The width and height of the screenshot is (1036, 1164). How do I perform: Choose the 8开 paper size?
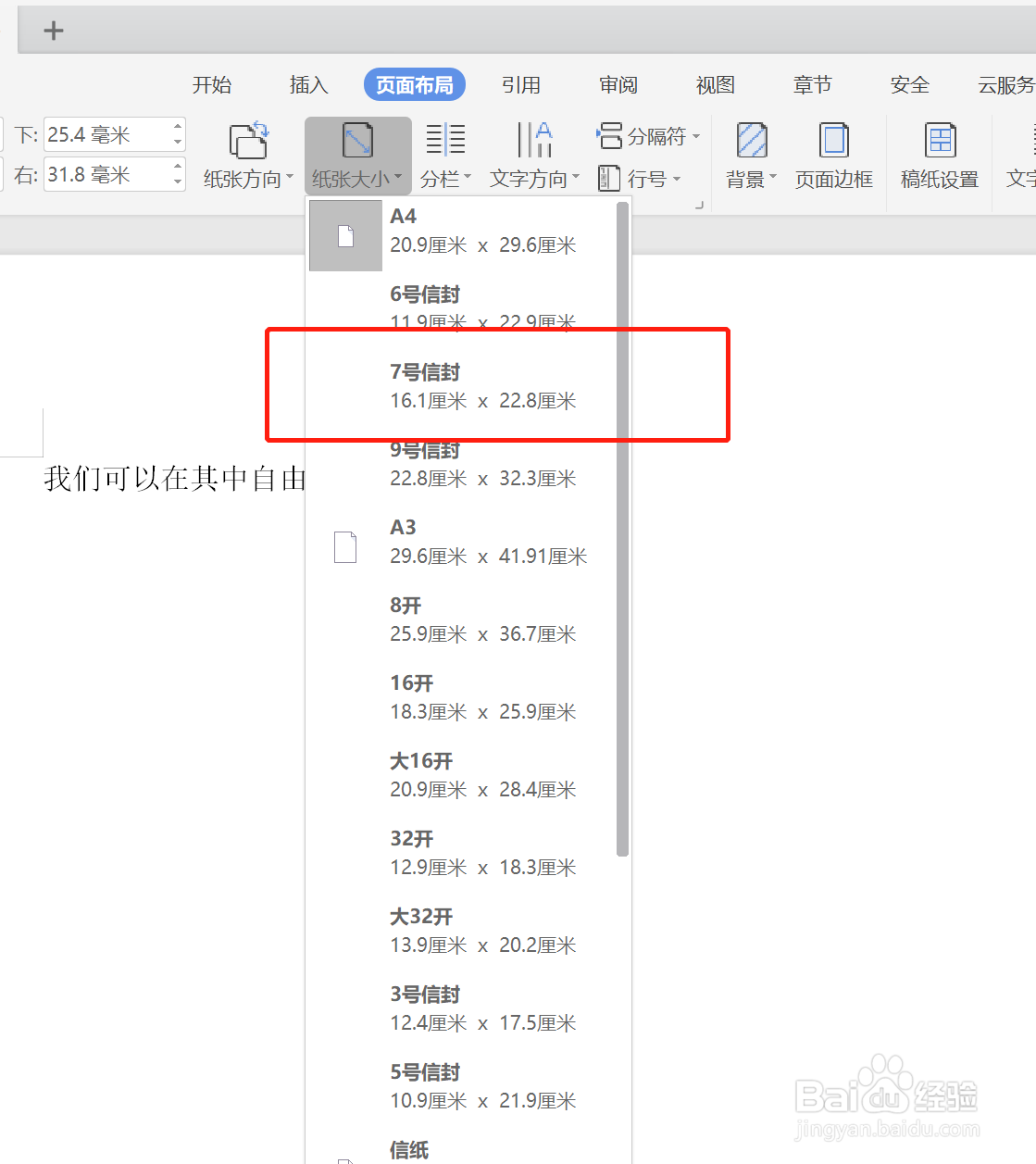pyautogui.click(x=463, y=620)
